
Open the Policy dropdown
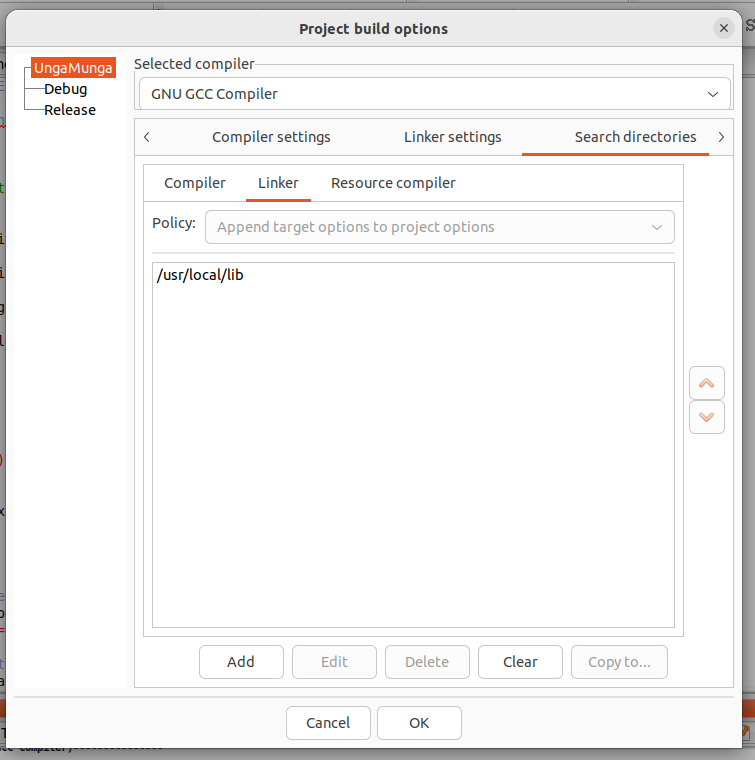pos(440,227)
